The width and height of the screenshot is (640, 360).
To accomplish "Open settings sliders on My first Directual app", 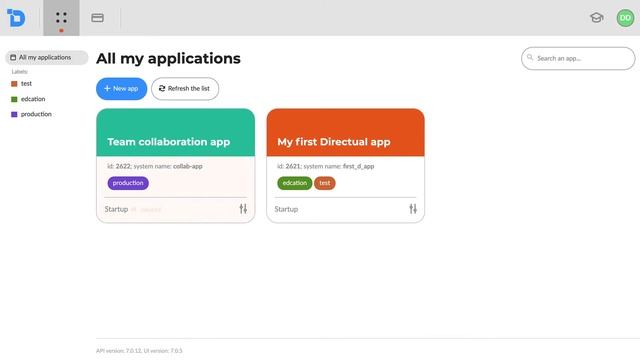I will coord(413,209).
